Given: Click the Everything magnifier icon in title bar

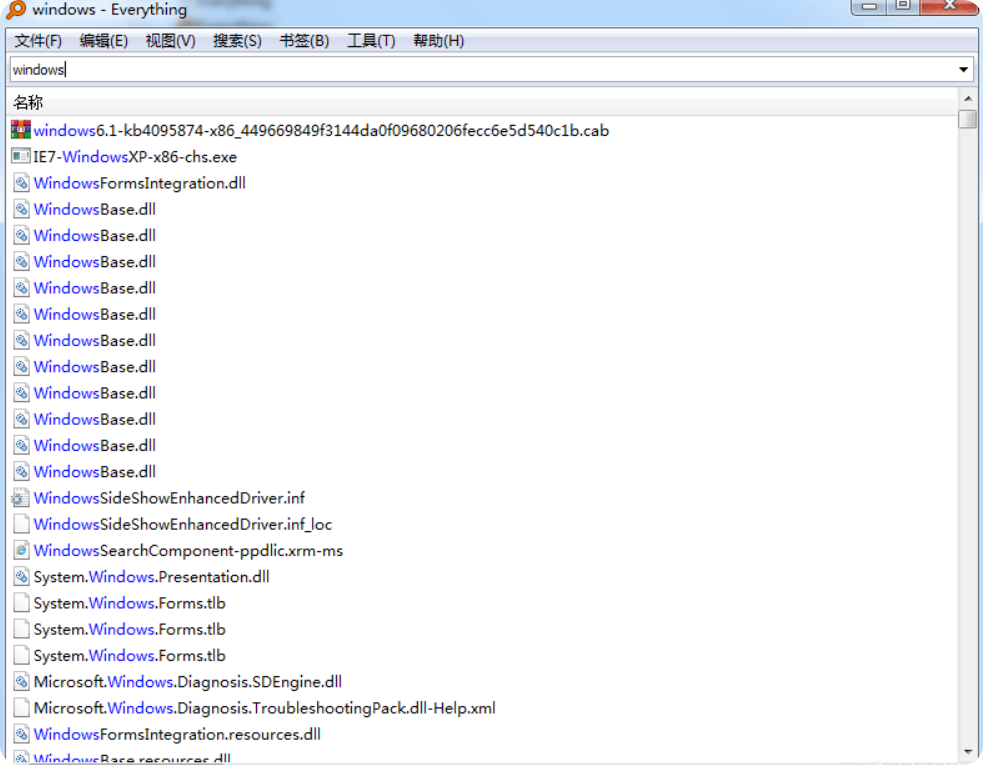Looking at the screenshot, I should coord(16,9).
